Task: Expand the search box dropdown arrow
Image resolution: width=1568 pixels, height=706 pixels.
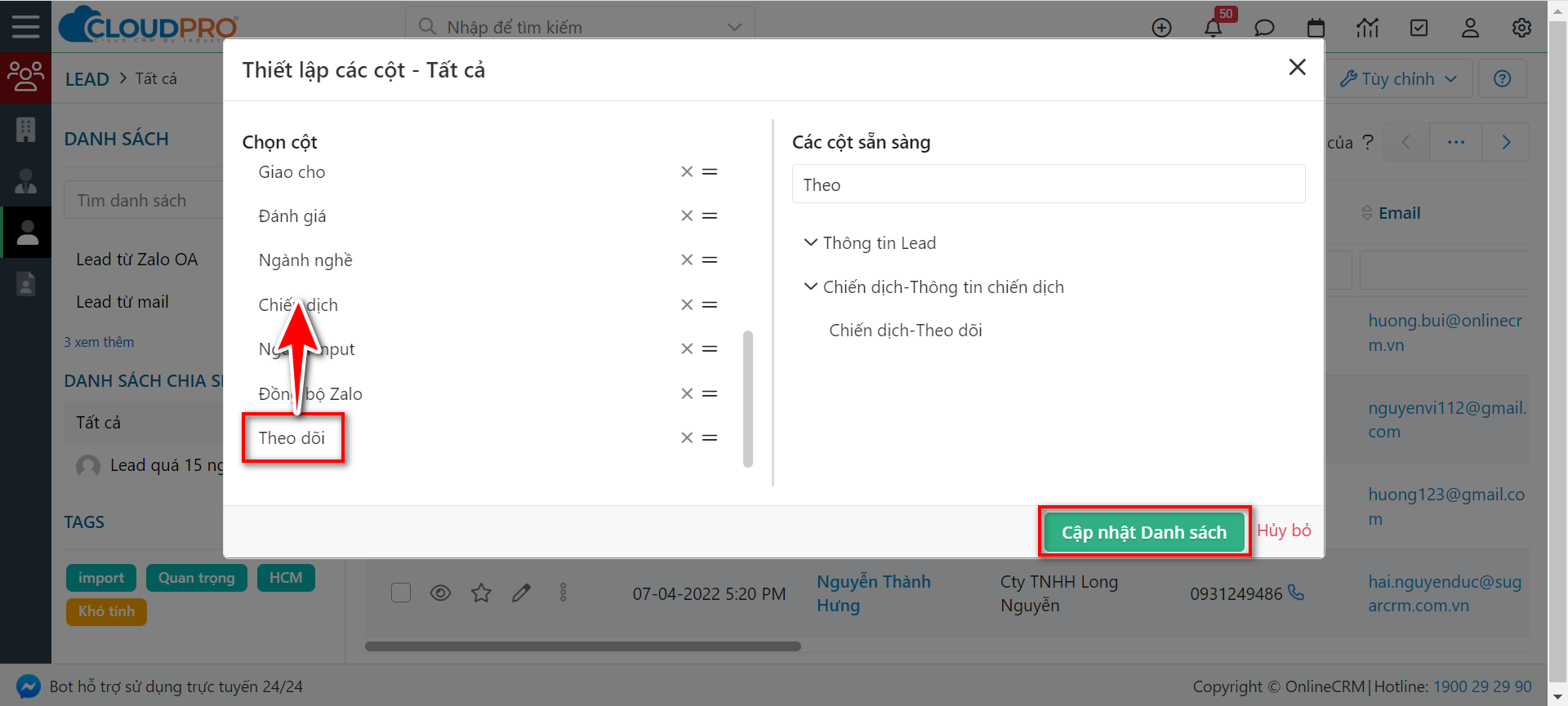Action: click(x=734, y=27)
